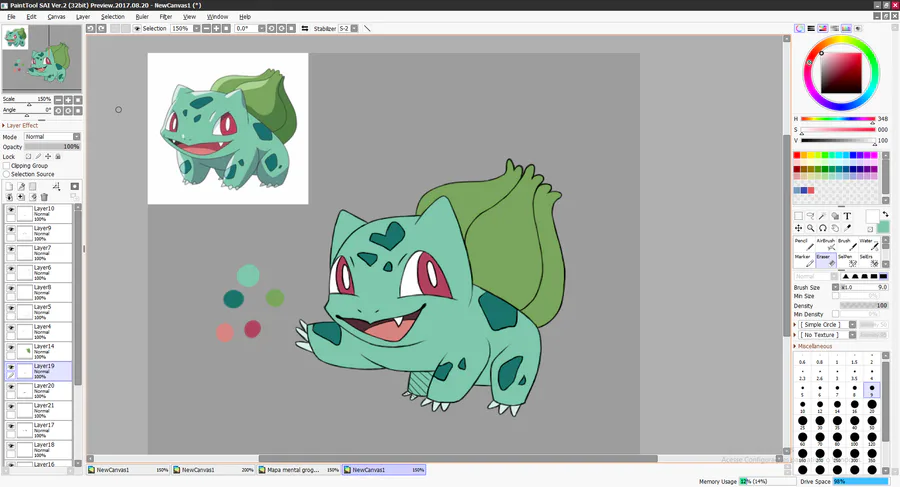
Task: Choose the Brush tool
Action: [847, 244]
